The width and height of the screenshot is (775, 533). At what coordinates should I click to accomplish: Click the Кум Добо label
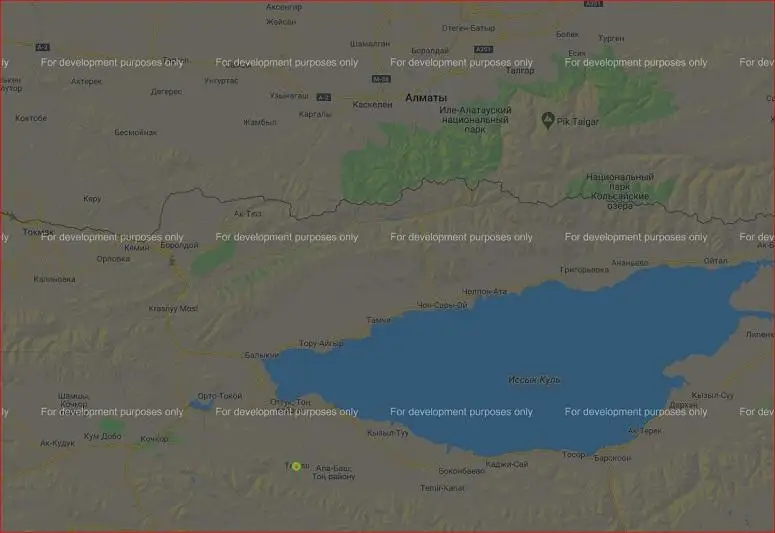coord(102,436)
